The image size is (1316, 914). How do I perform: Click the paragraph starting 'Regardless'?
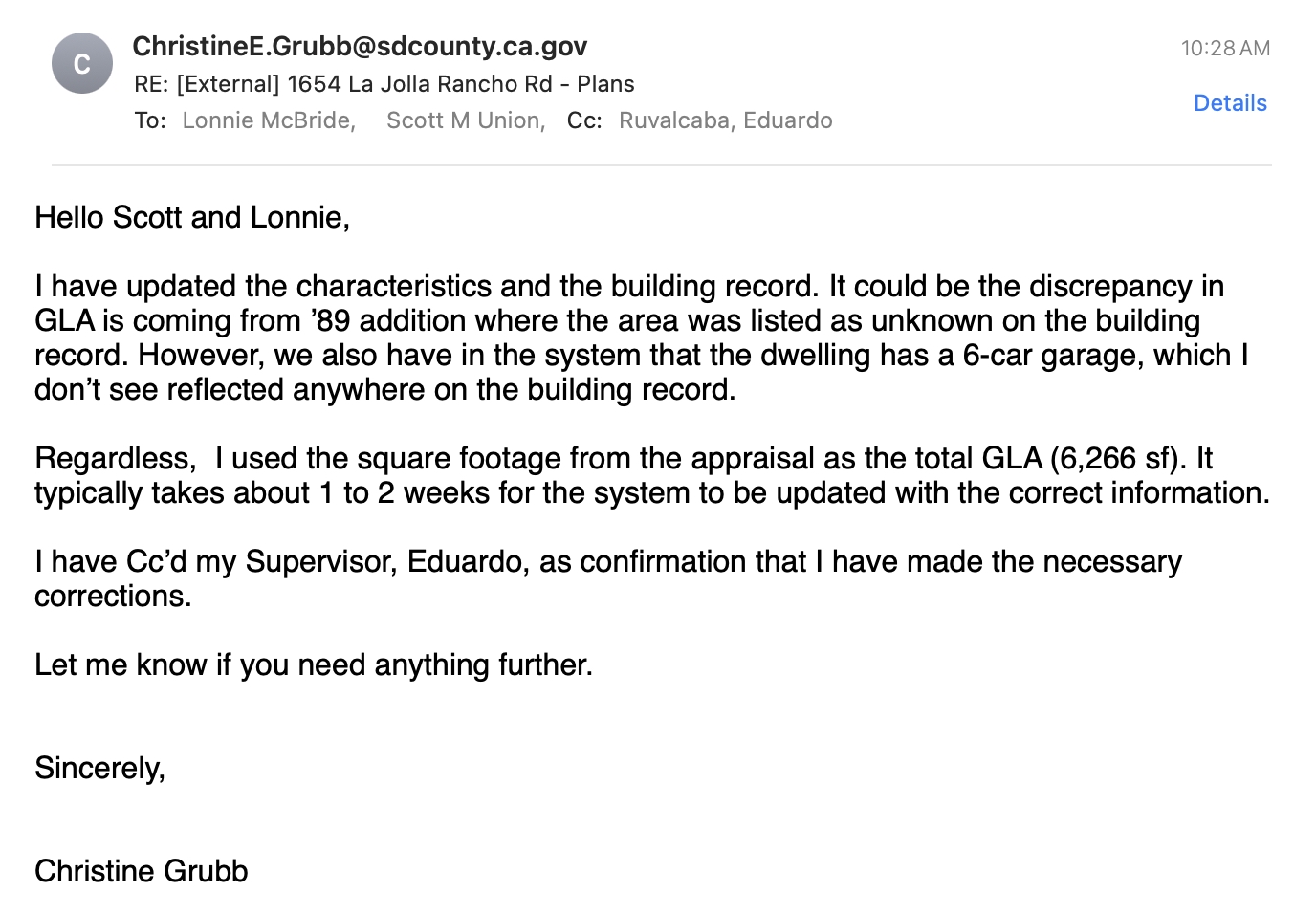point(651,475)
